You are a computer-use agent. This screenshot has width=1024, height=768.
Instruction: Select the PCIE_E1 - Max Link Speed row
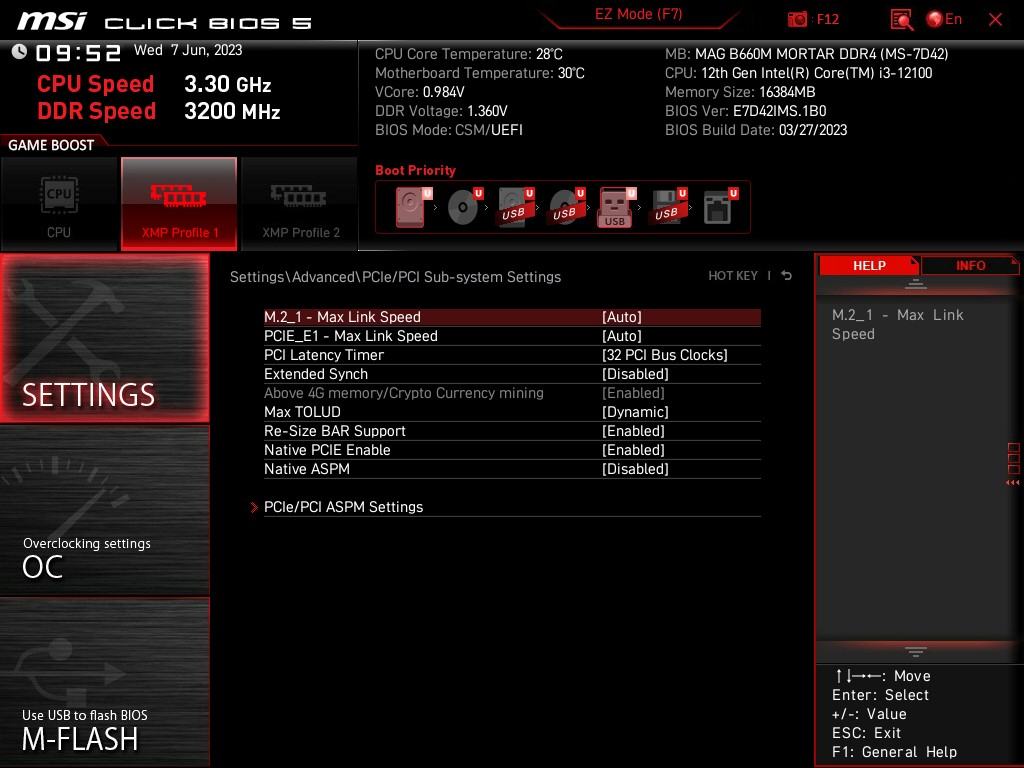(512, 336)
